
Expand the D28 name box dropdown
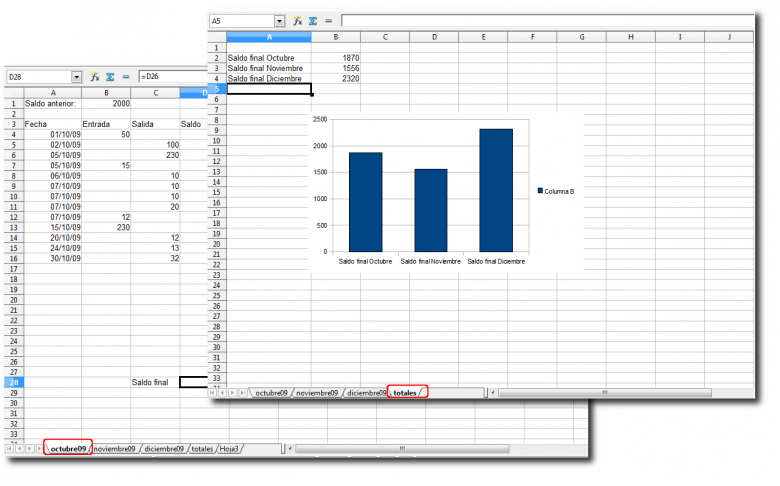coord(77,77)
